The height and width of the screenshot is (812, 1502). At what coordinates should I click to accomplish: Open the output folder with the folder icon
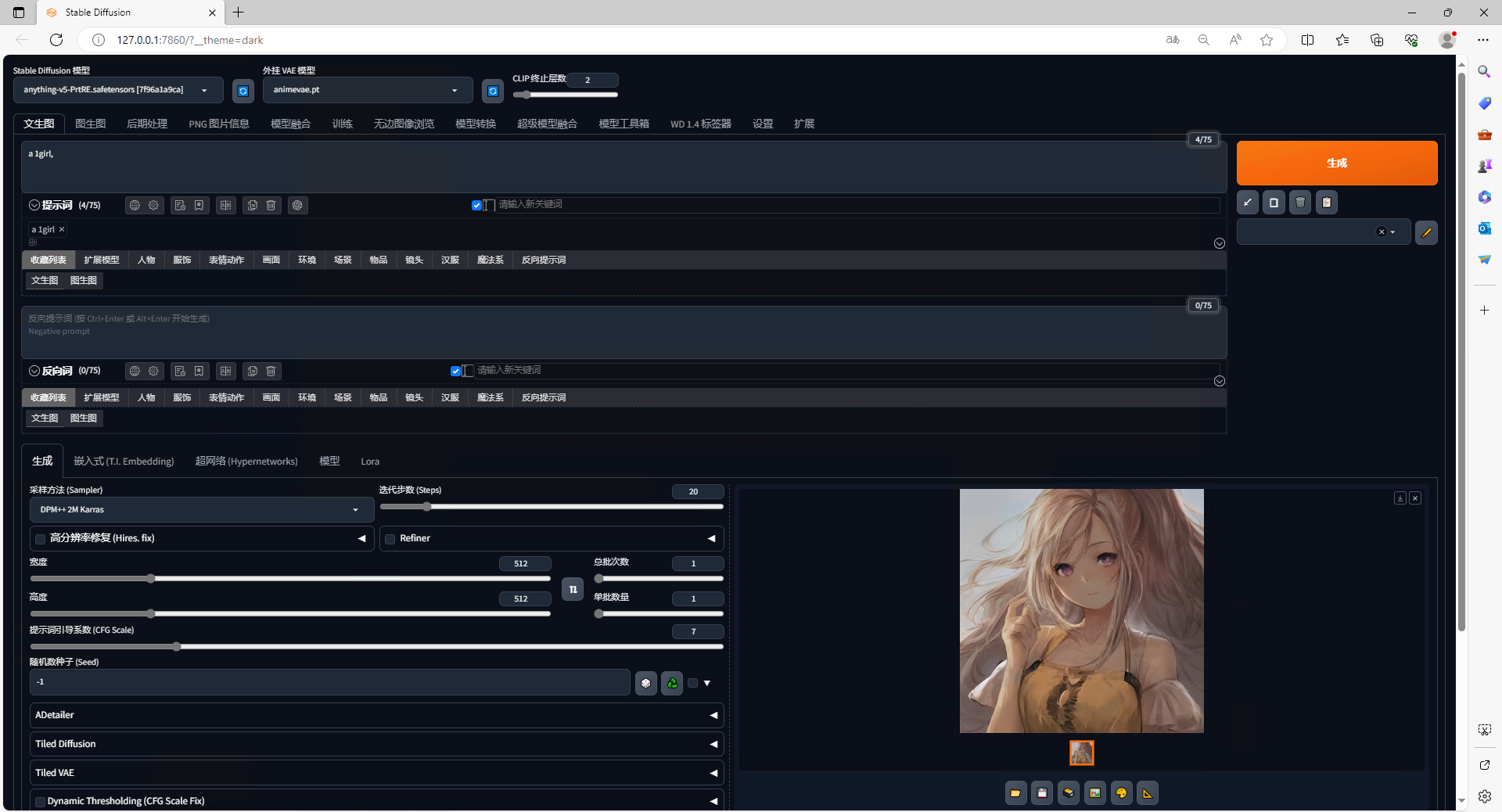coord(1015,793)
